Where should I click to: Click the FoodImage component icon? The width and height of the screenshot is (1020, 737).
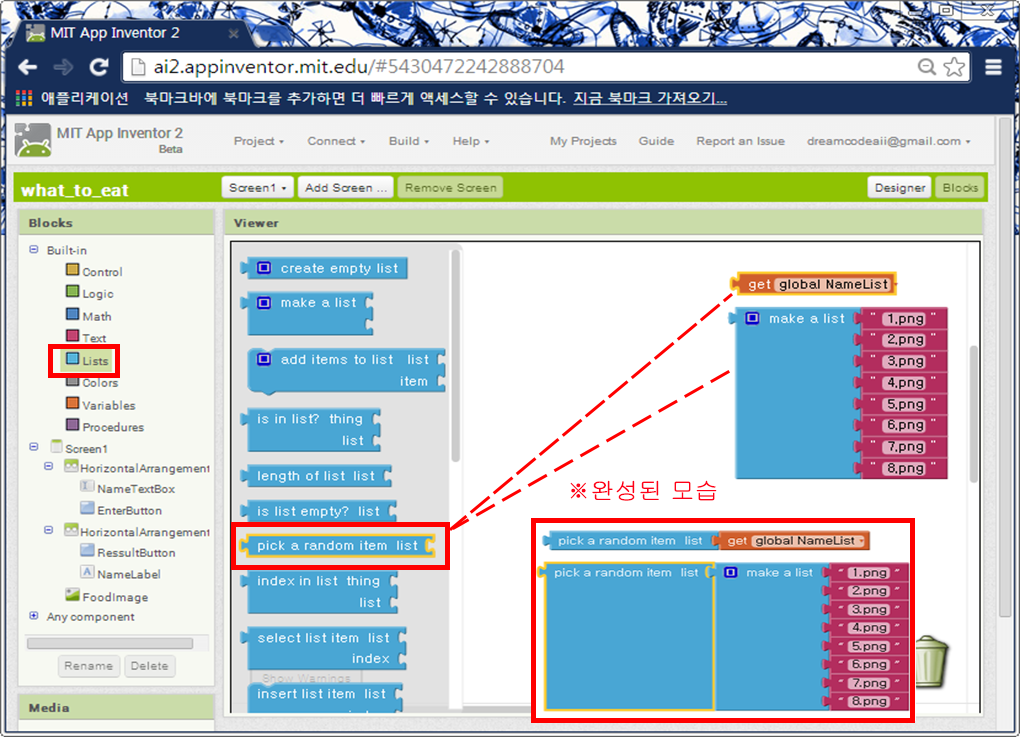72,595
